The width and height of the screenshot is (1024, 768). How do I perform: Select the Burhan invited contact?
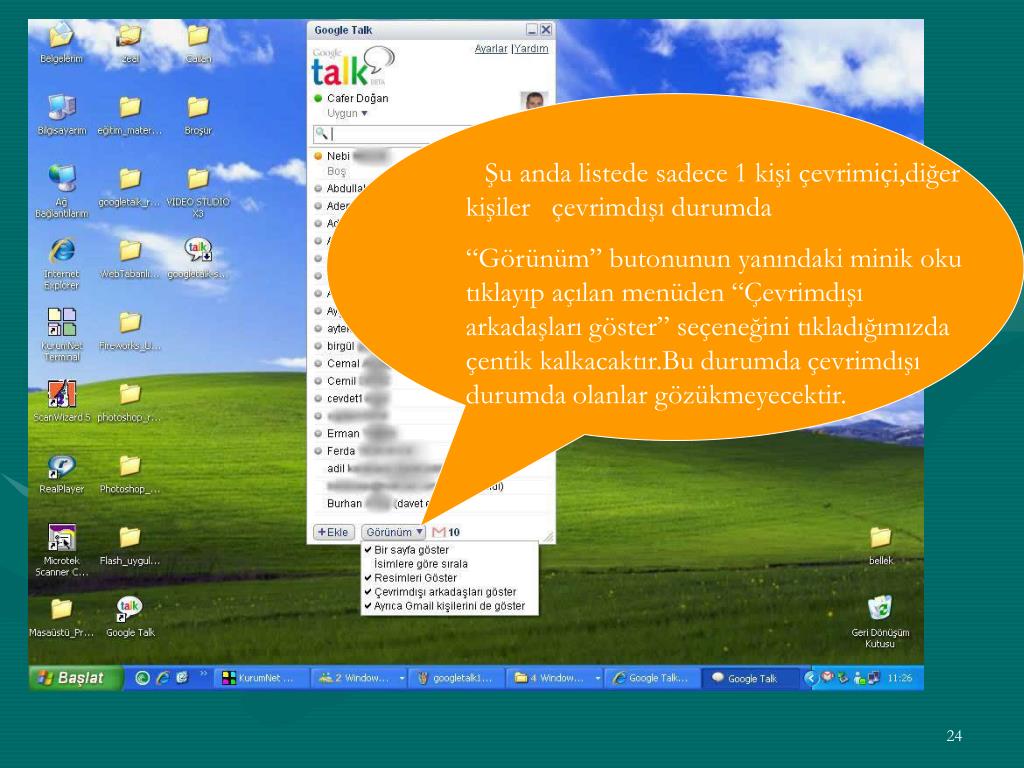coord(376,504)
